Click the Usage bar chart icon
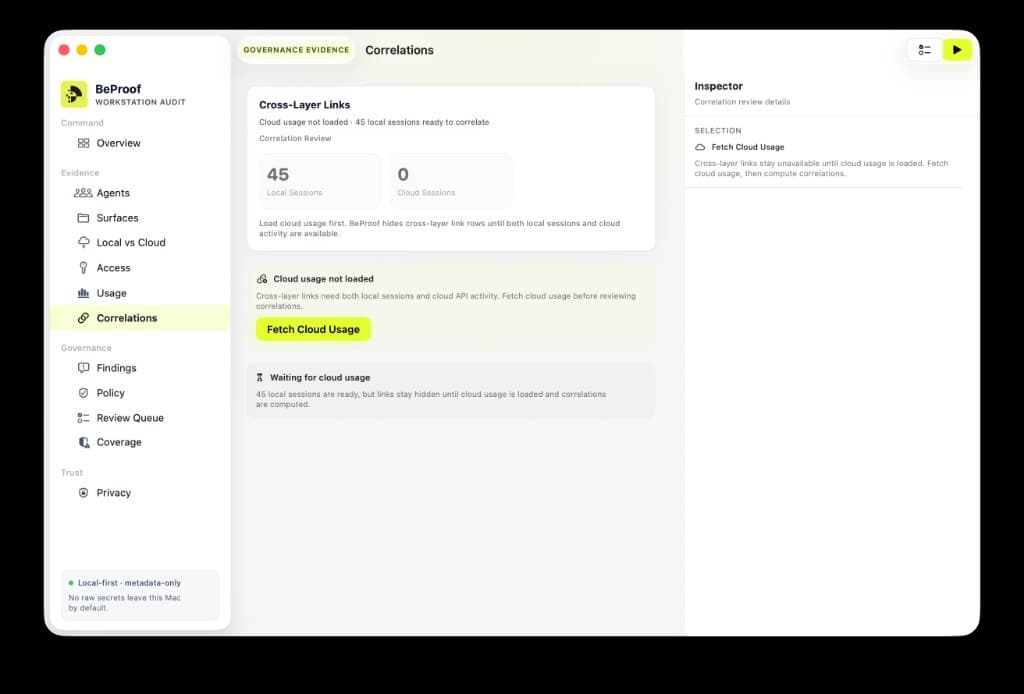Image resolution: width=1024 pixels, height=694 pixels. [83, 293]
